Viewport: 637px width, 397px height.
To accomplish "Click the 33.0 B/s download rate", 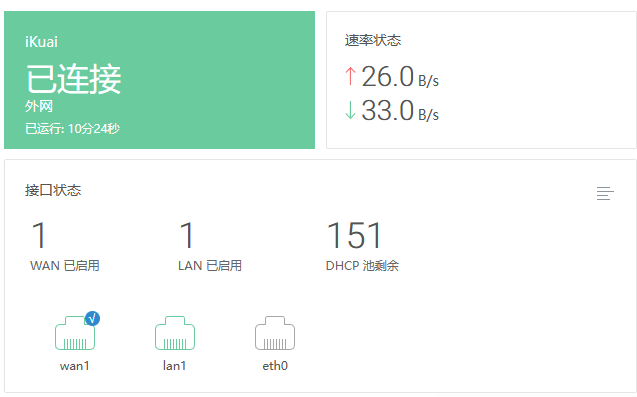I will [400, 110].
